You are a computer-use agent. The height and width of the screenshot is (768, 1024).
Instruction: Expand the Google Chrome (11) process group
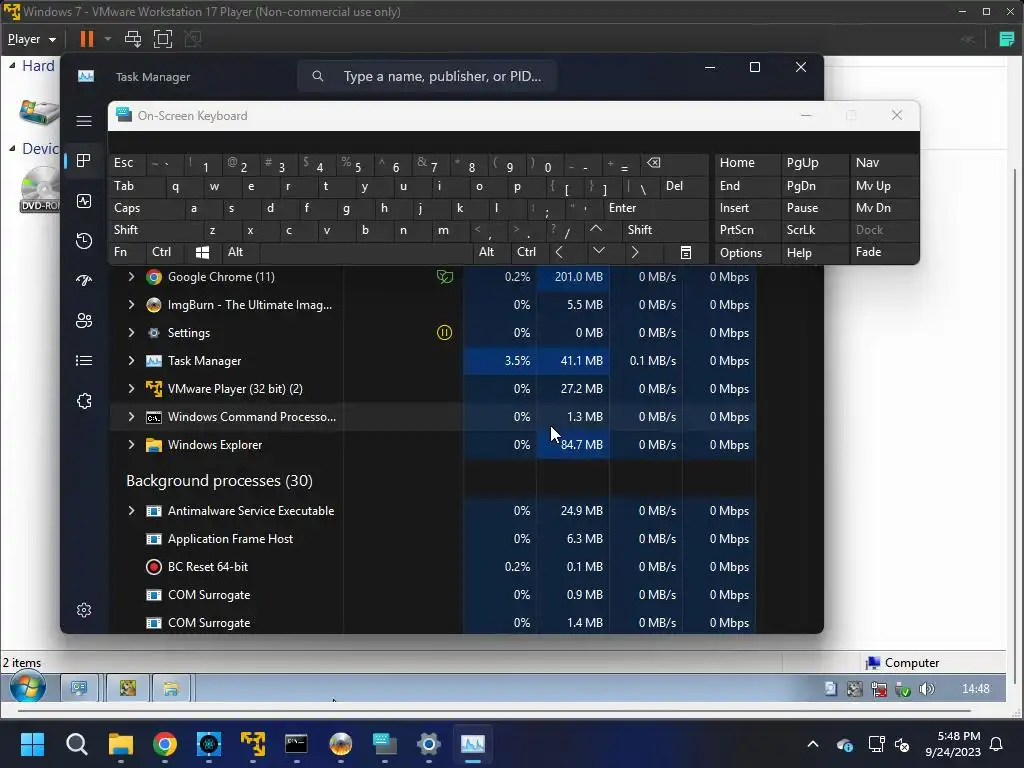pos(131,277)
